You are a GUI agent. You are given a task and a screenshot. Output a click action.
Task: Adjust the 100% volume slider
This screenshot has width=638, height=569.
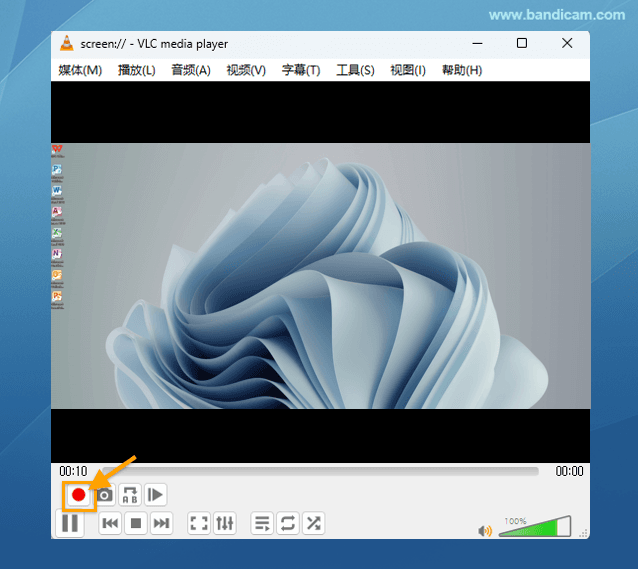[x=535, y=527]
